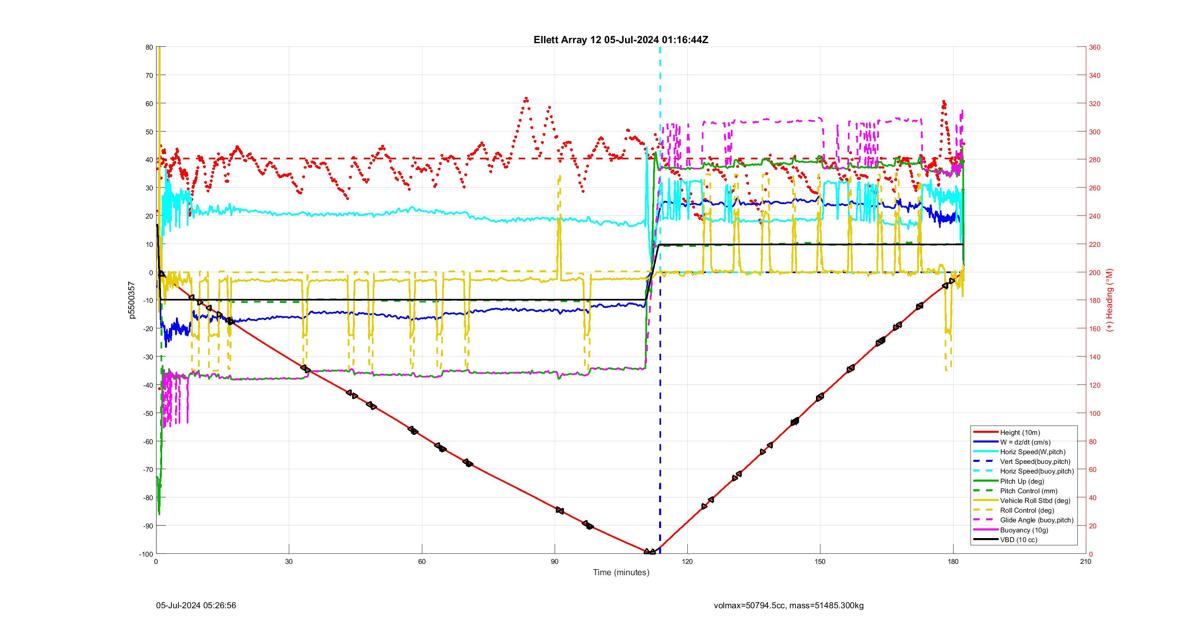This screenshot has height=622, width=1200.
Task: Click x-axis tick label '150'
Action: click(820, 561)
